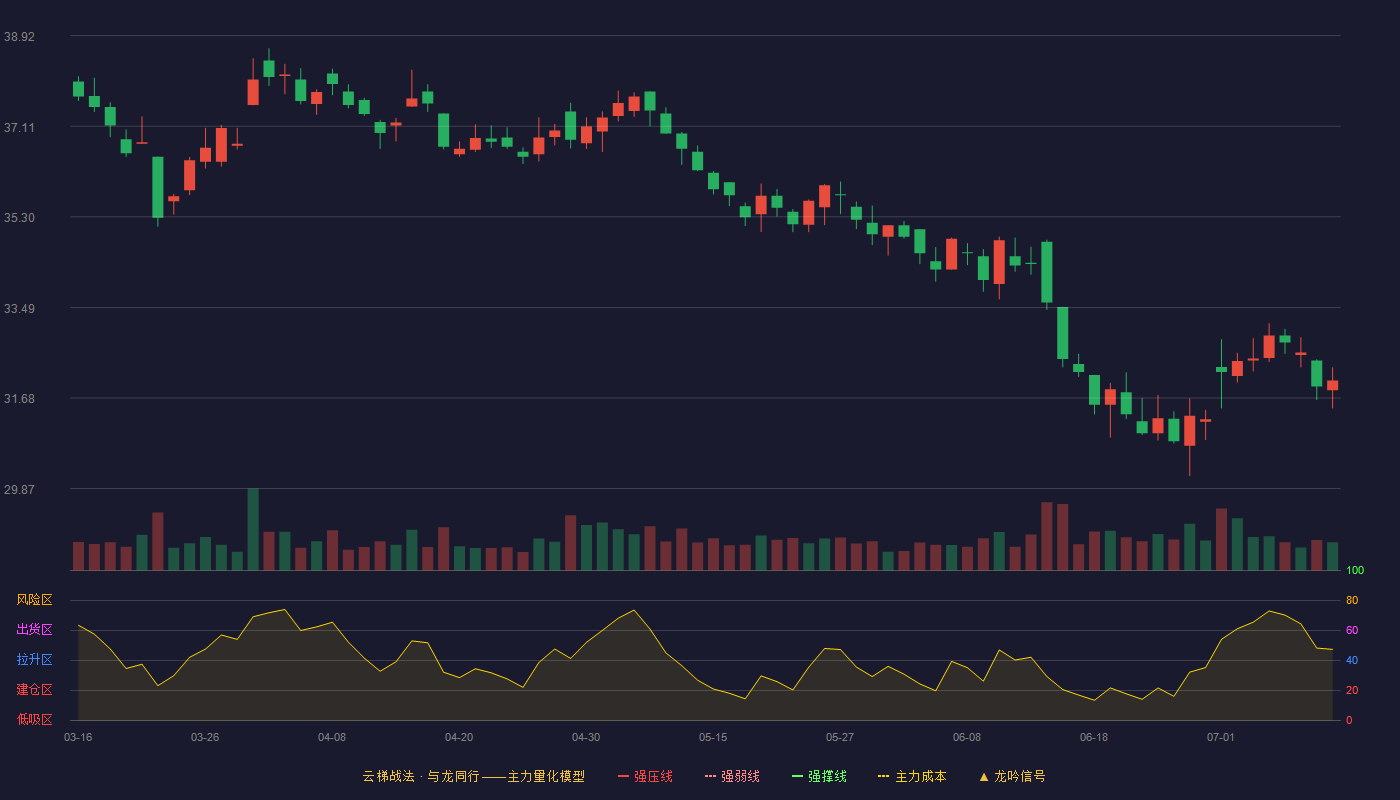Toggle the 龙吟信号 triangle legend item

click(x=1012, y=776)
